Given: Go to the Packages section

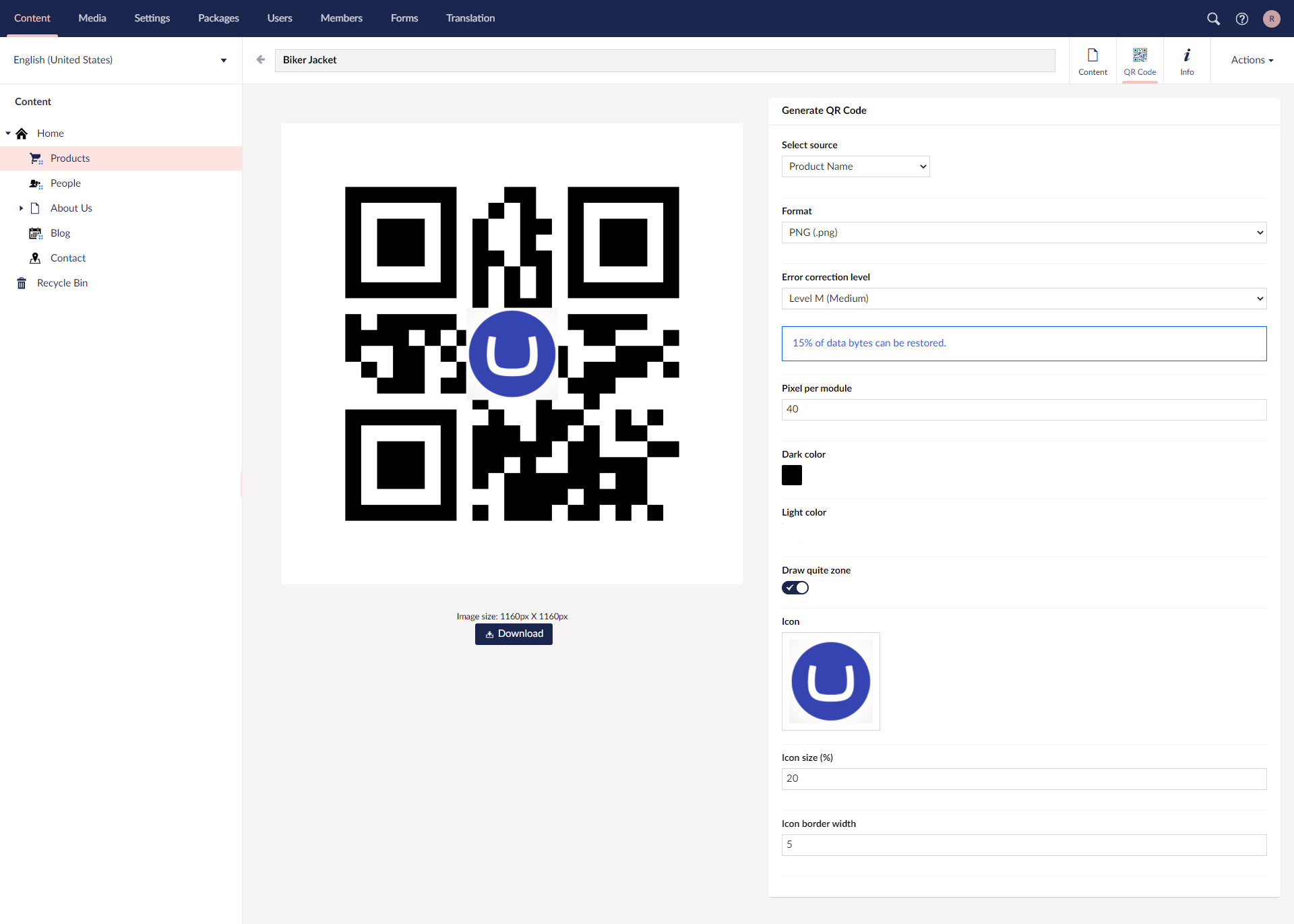Looking at the screenshot, I should tap(218, 18).
